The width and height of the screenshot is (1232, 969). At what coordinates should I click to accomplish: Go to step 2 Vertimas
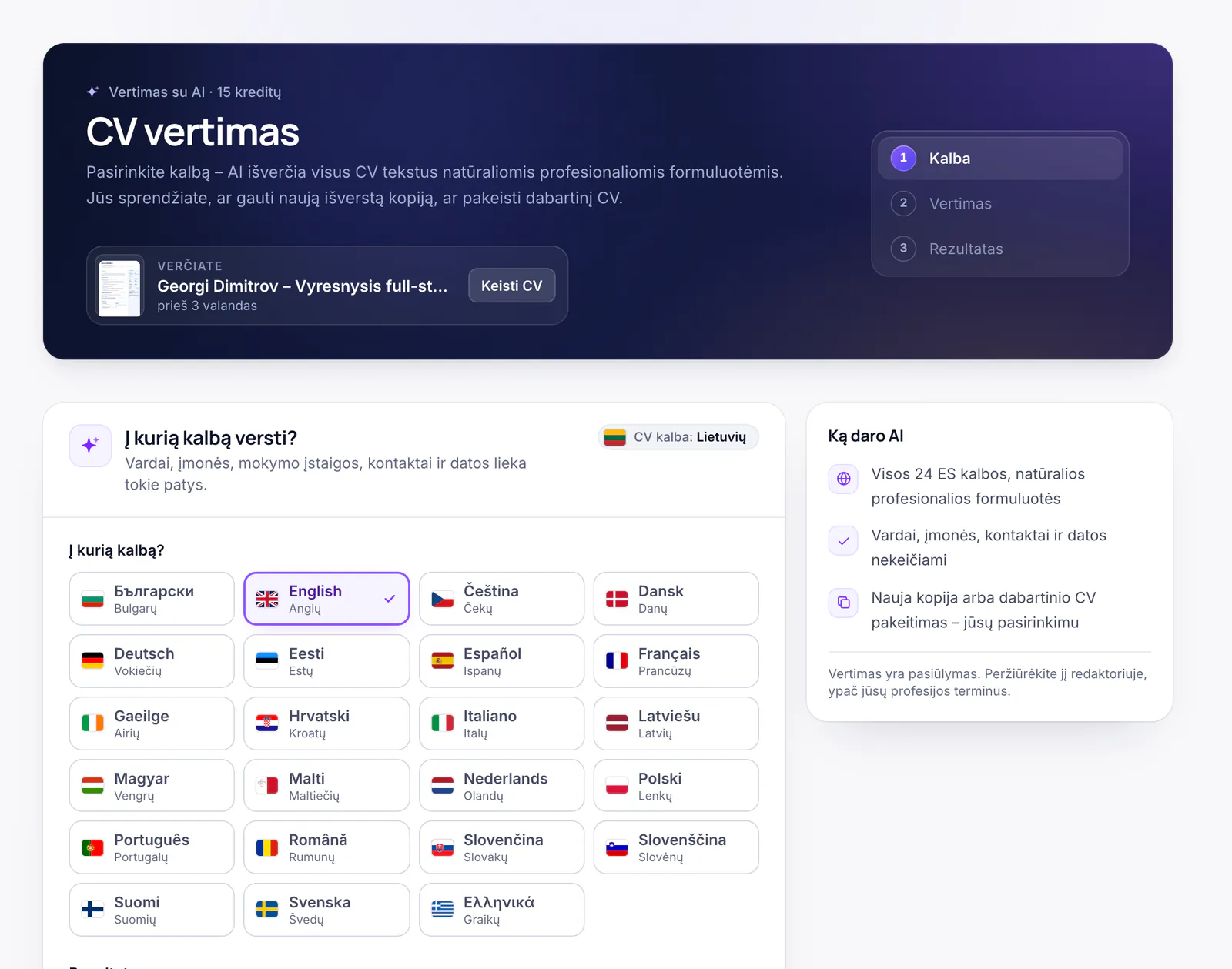[x=1000, y=204]
